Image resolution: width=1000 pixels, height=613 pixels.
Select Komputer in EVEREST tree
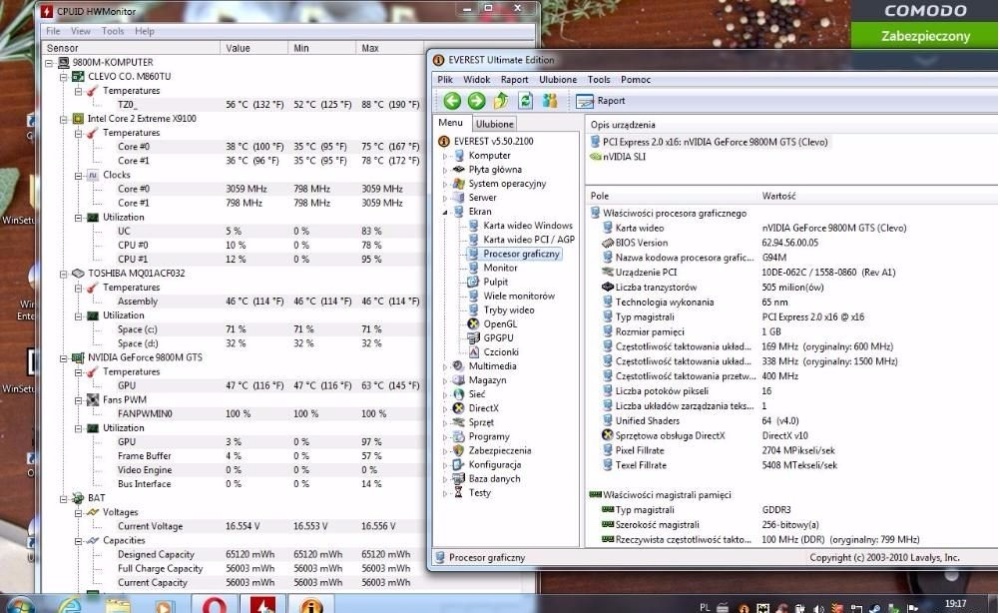coord(489,156)
